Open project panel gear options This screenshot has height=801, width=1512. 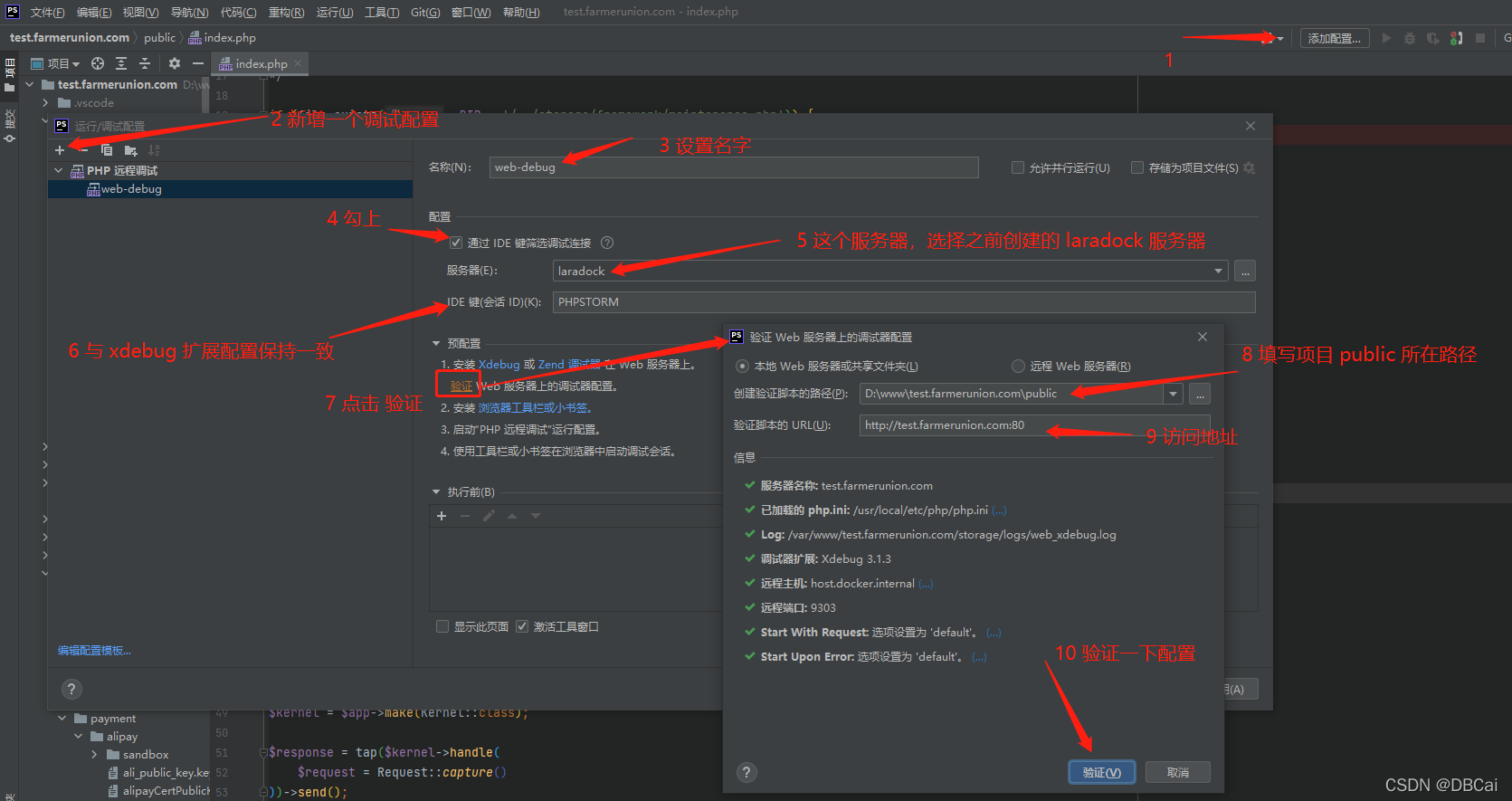click(x=175, y=63)
